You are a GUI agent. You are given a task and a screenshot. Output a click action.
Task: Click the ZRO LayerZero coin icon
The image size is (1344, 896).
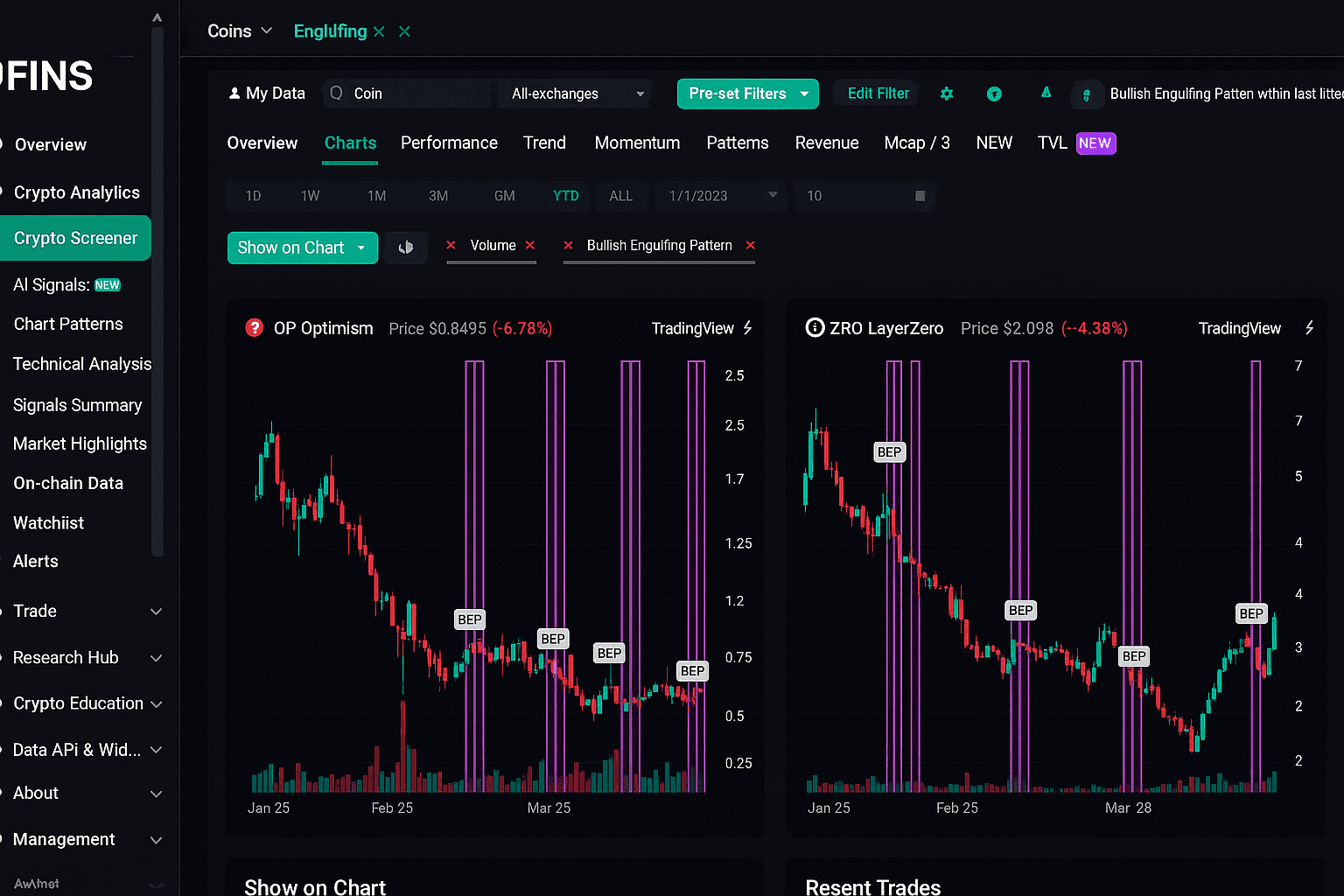[x=815, y=328]
